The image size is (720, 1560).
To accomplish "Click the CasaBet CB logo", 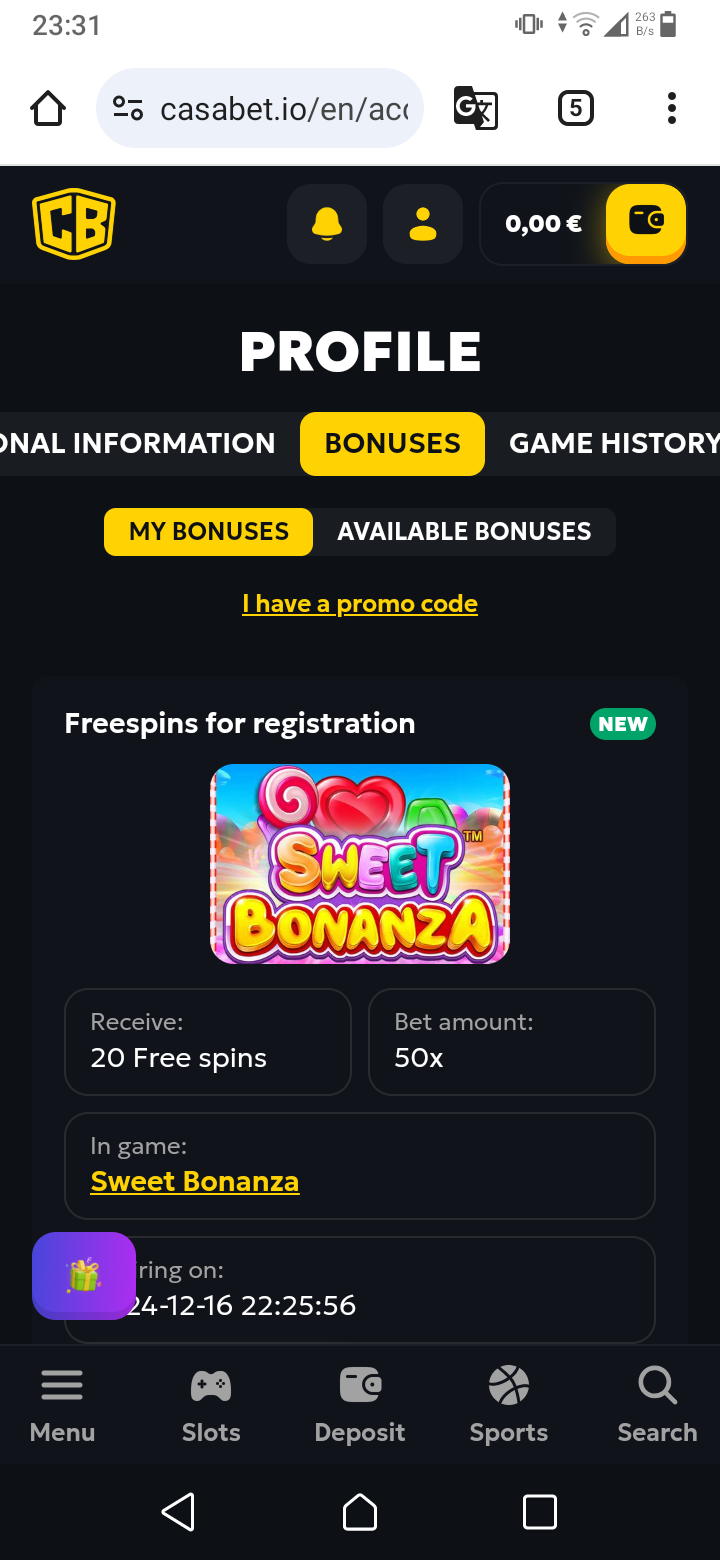I will 74,223.
